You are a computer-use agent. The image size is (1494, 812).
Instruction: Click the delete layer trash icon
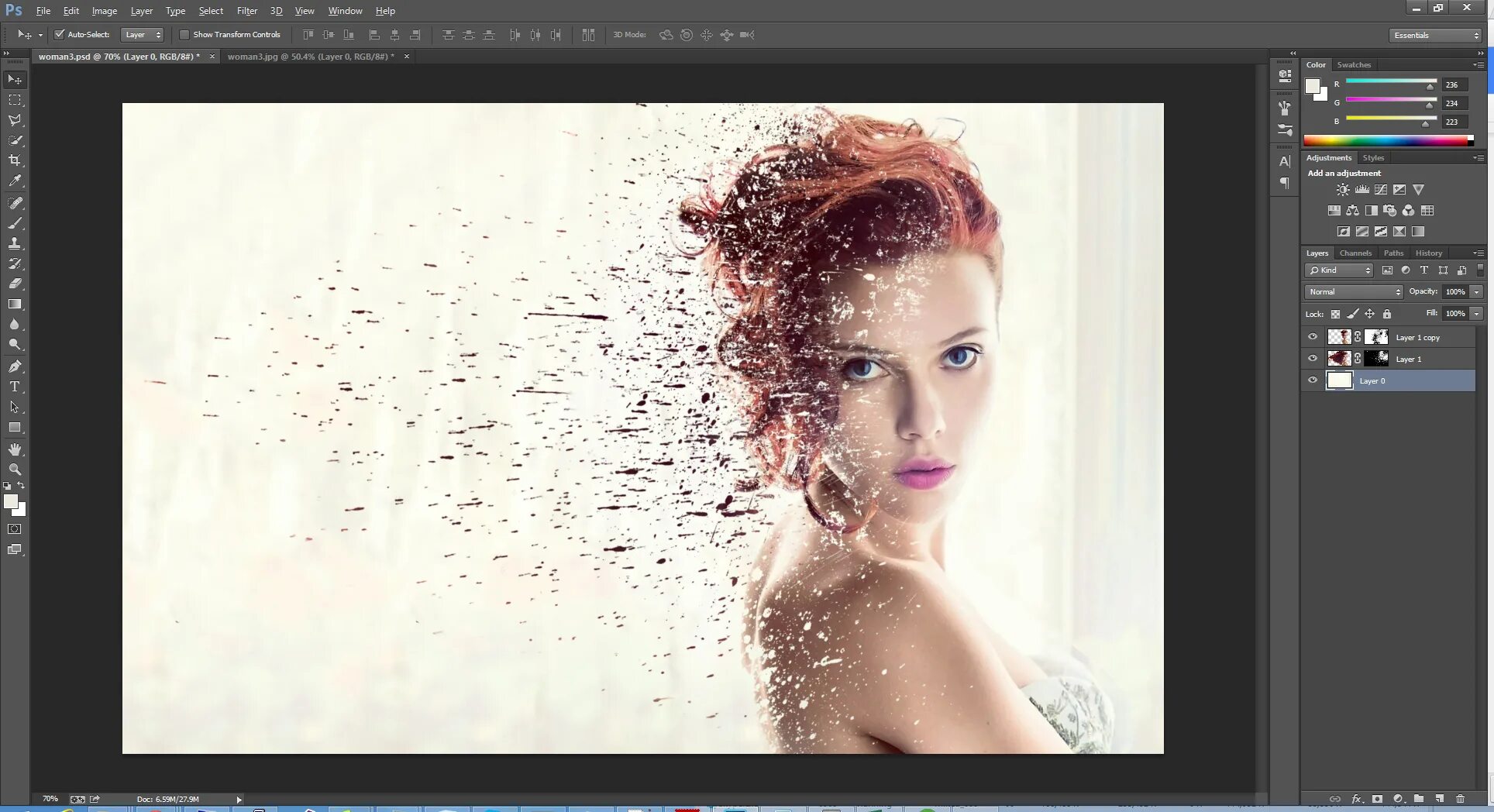pos(1461,799)
